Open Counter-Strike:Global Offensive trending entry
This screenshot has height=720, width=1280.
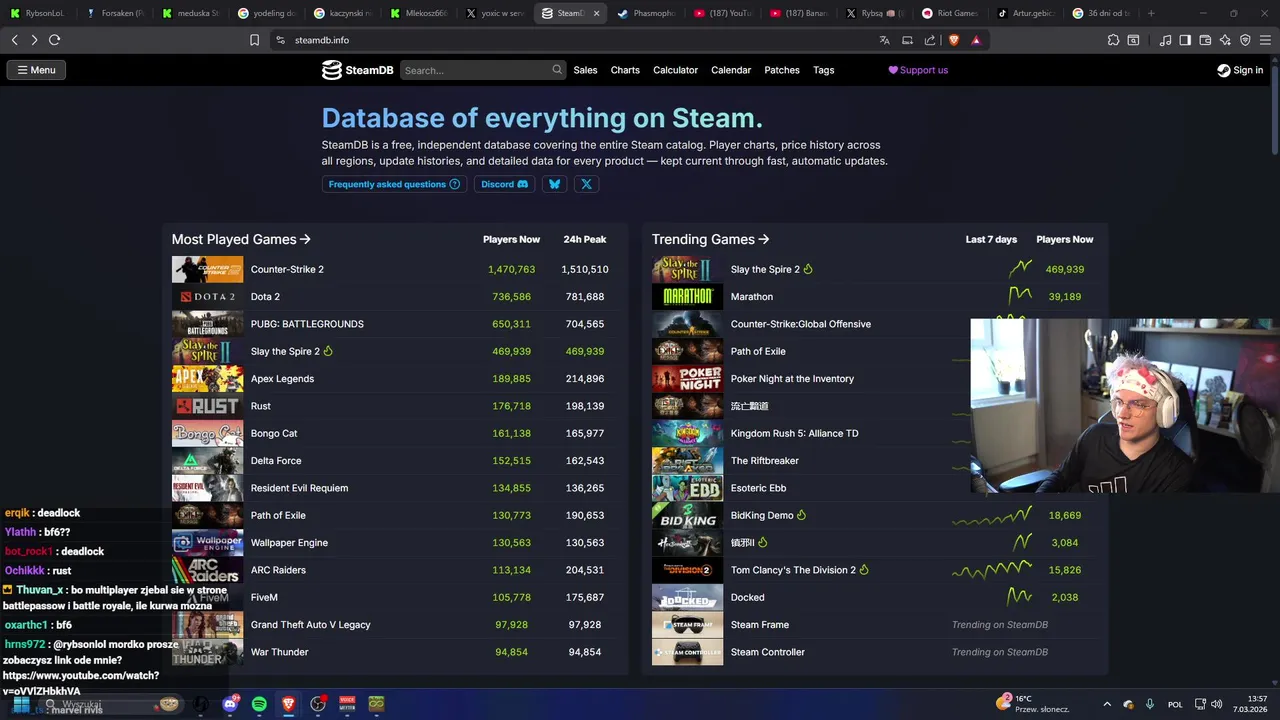(x=801, y=324)
